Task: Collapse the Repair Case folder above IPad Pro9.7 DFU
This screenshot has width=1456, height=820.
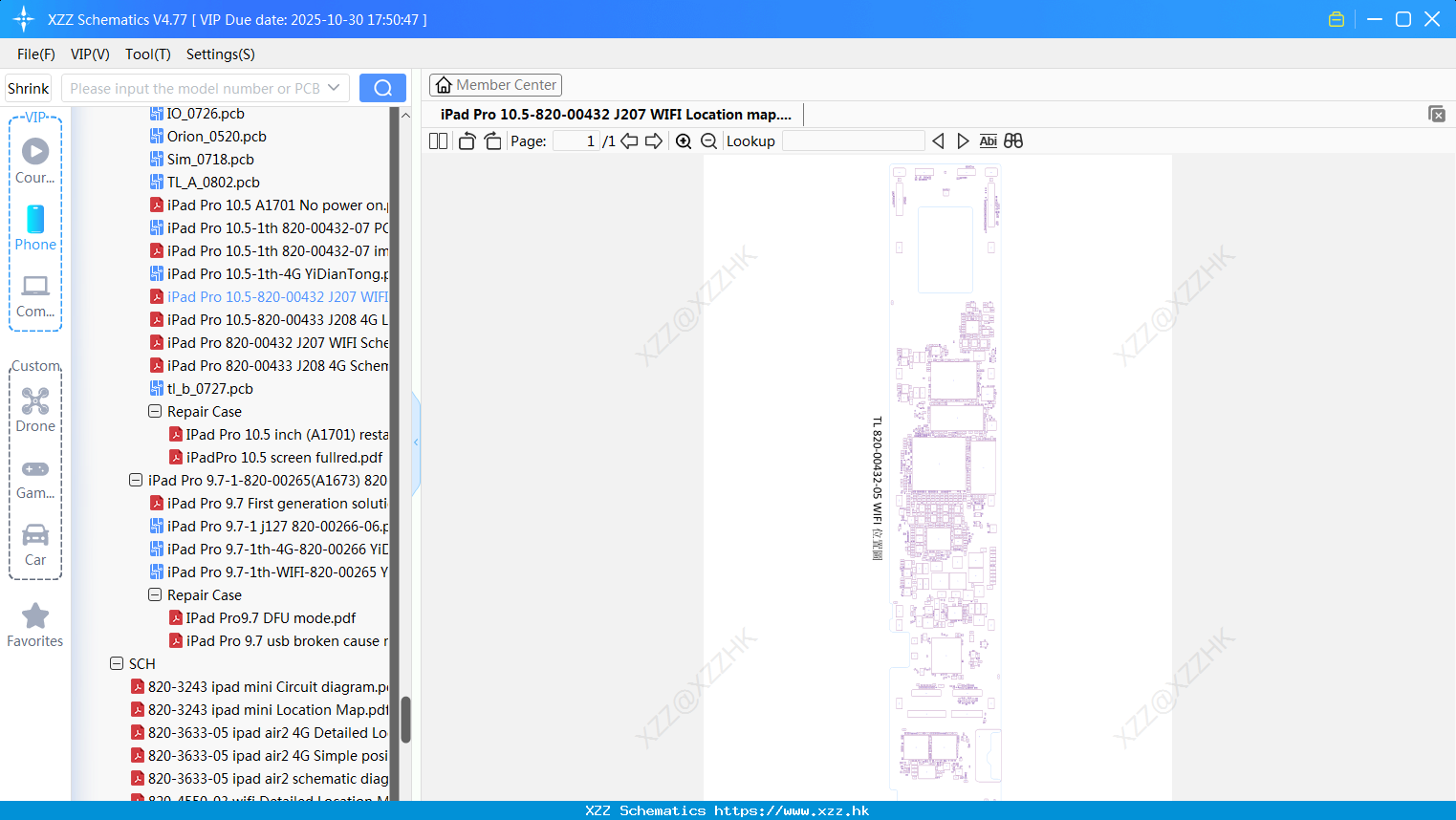Action: [x=155, y=595]
